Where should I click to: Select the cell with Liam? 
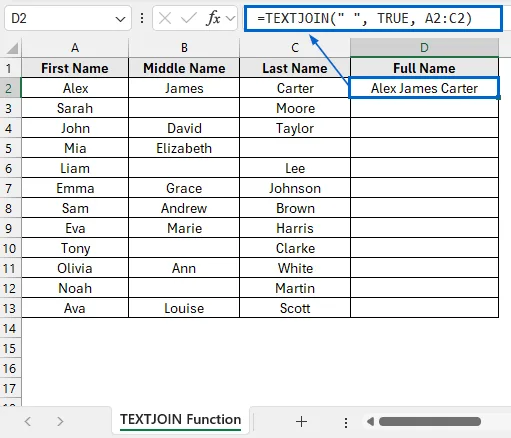point(75,168)
